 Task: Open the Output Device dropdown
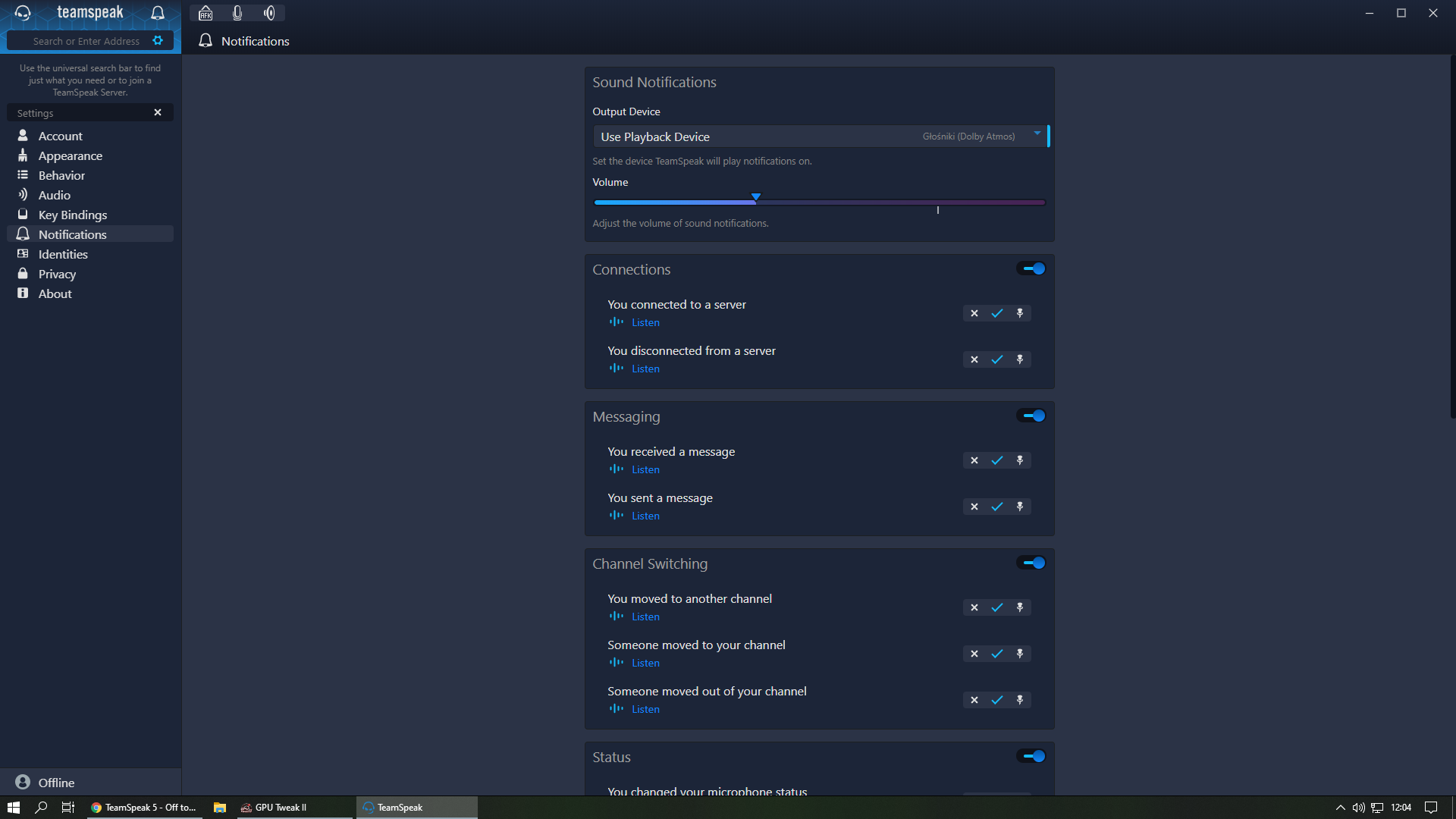(x=819, y=136)
